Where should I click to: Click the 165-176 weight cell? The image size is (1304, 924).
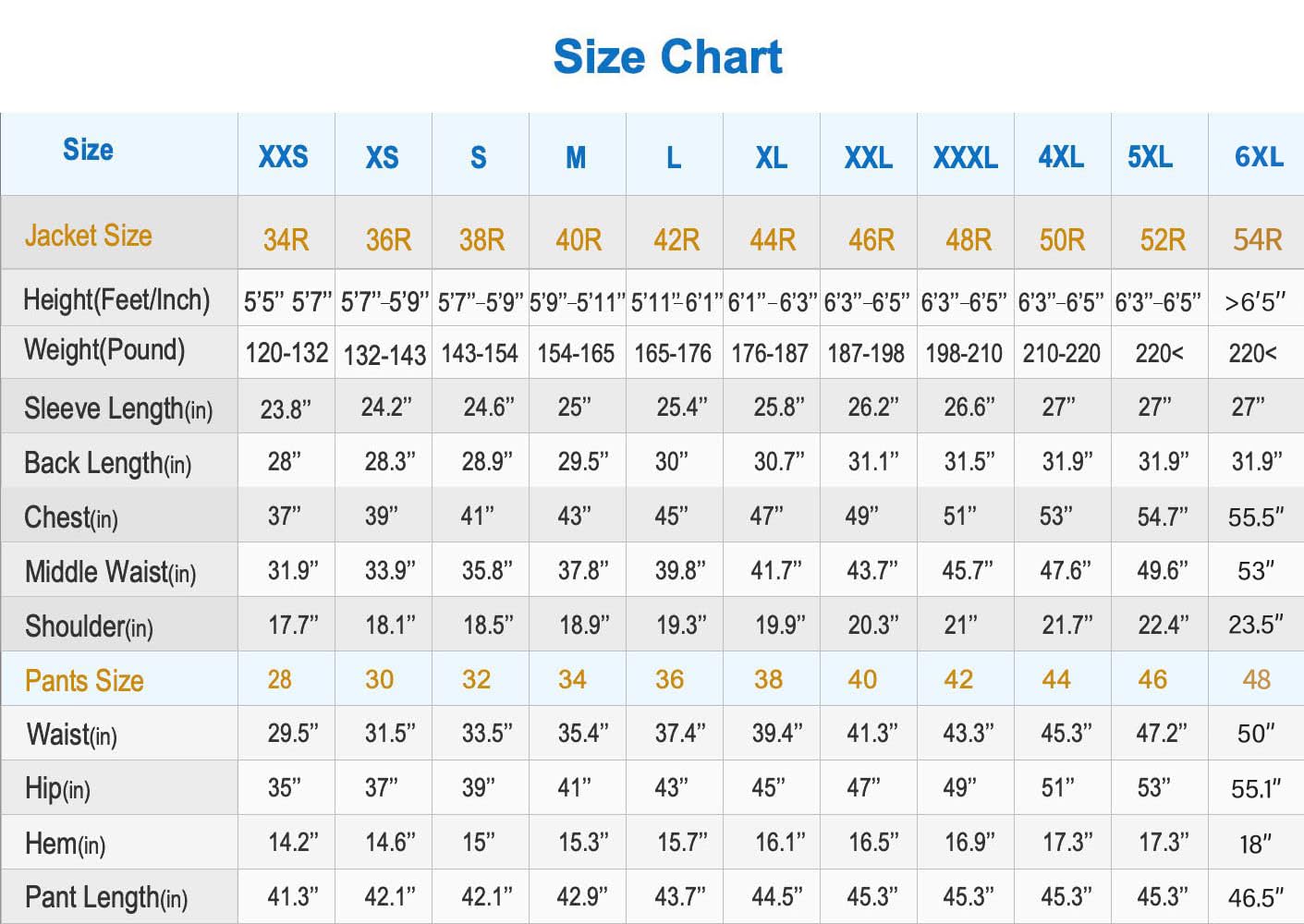[673, 354]
